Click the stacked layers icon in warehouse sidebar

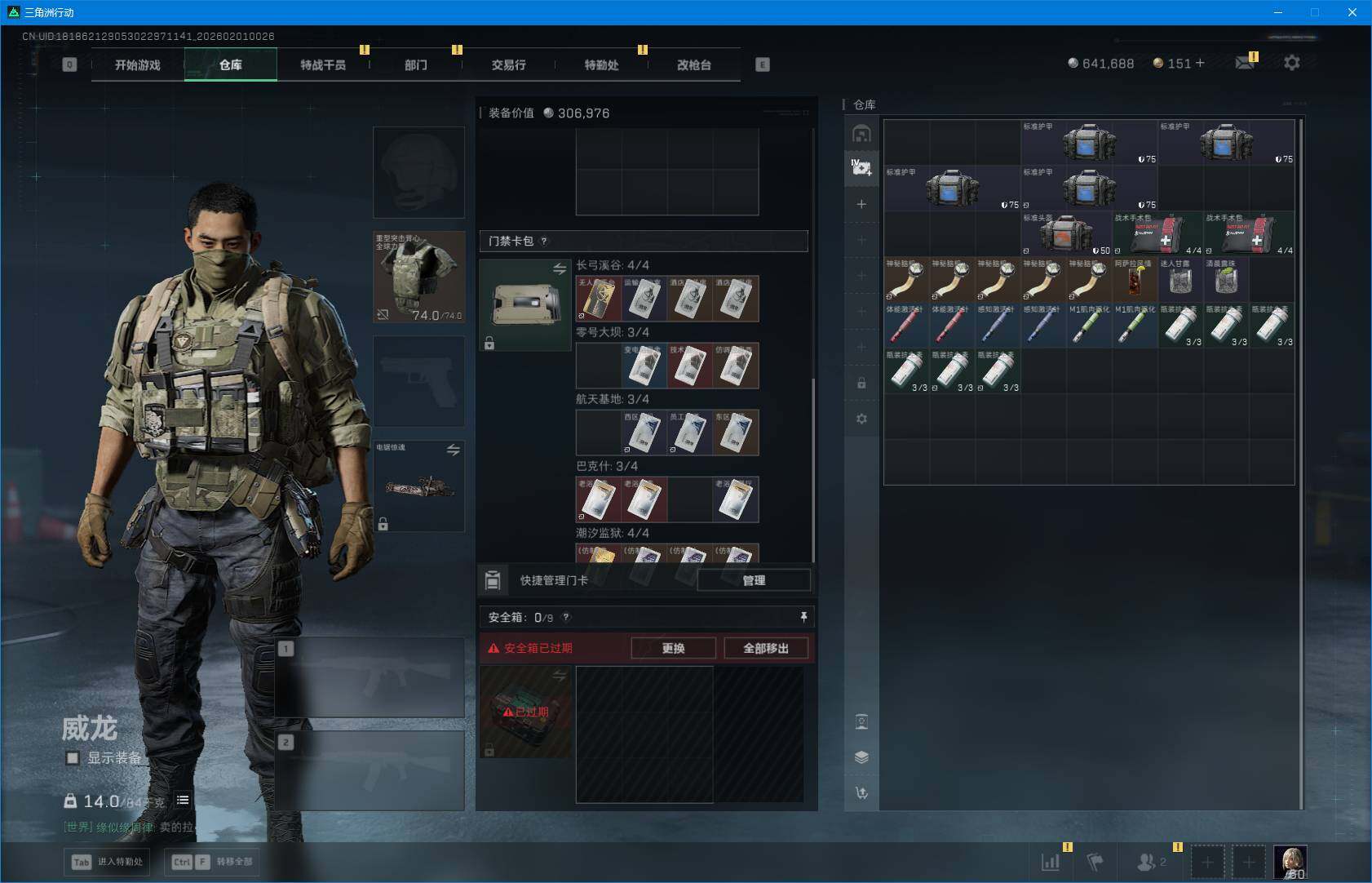[x=861, y=757]
